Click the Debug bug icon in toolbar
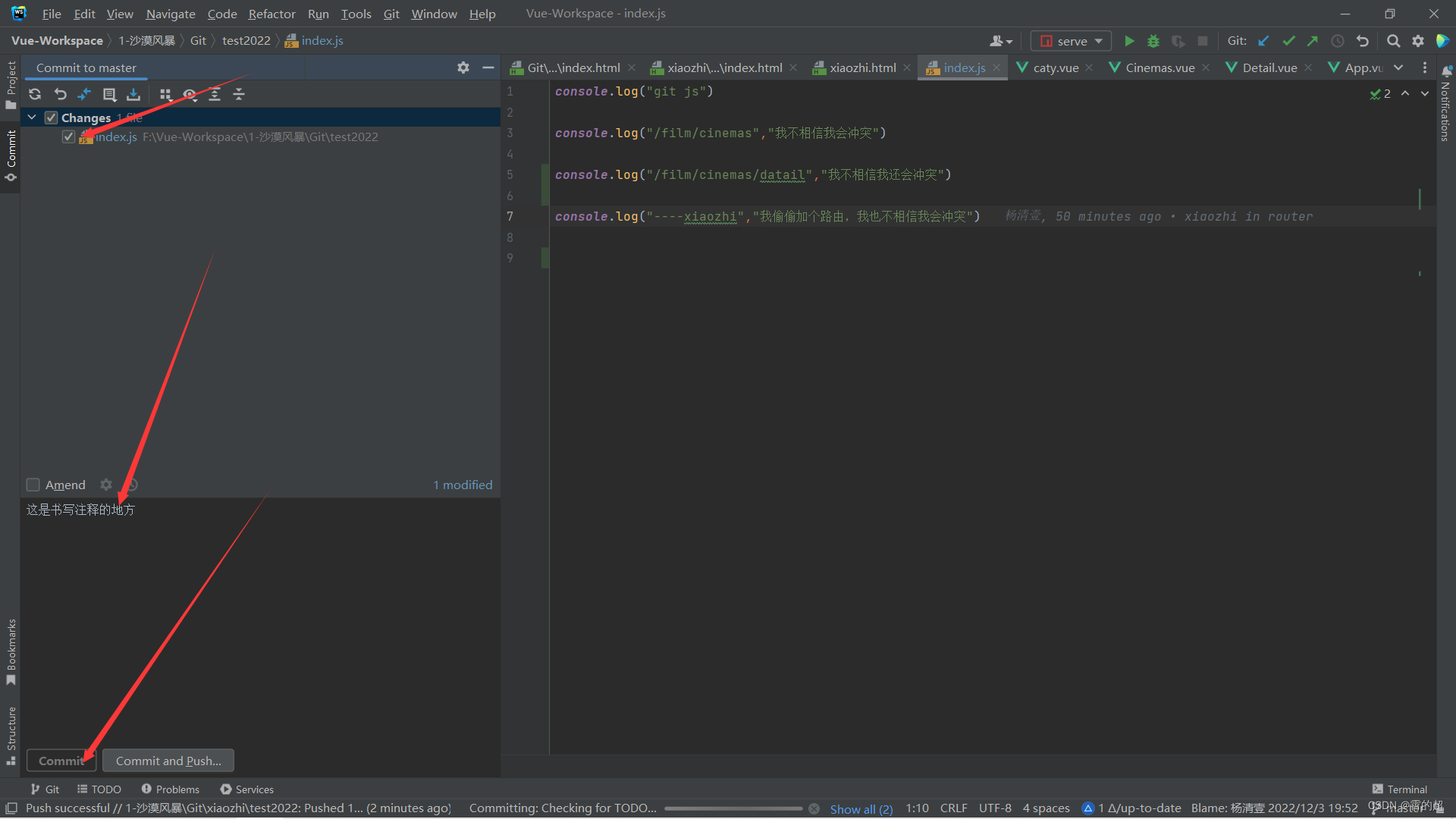Image resolution: width=1456 pixels, height=819 pixels. (x=1153, y=41)
